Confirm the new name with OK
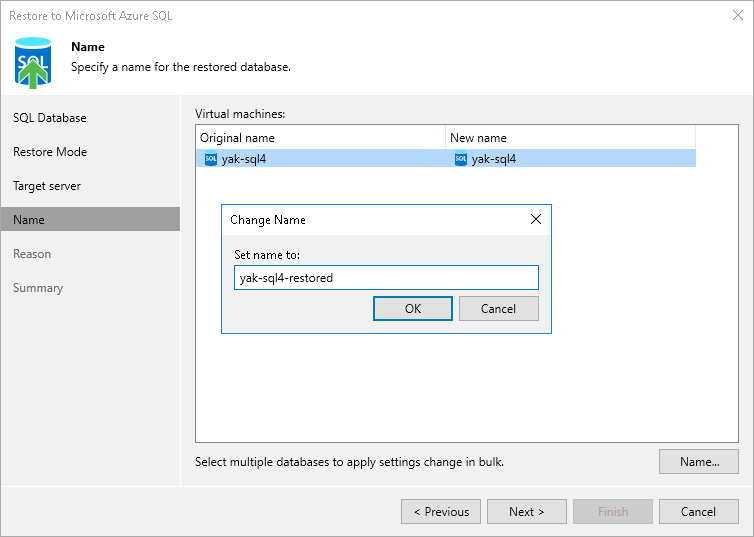Image resolution: width=754 pixels, height=537 pixels. pos(413,309)
